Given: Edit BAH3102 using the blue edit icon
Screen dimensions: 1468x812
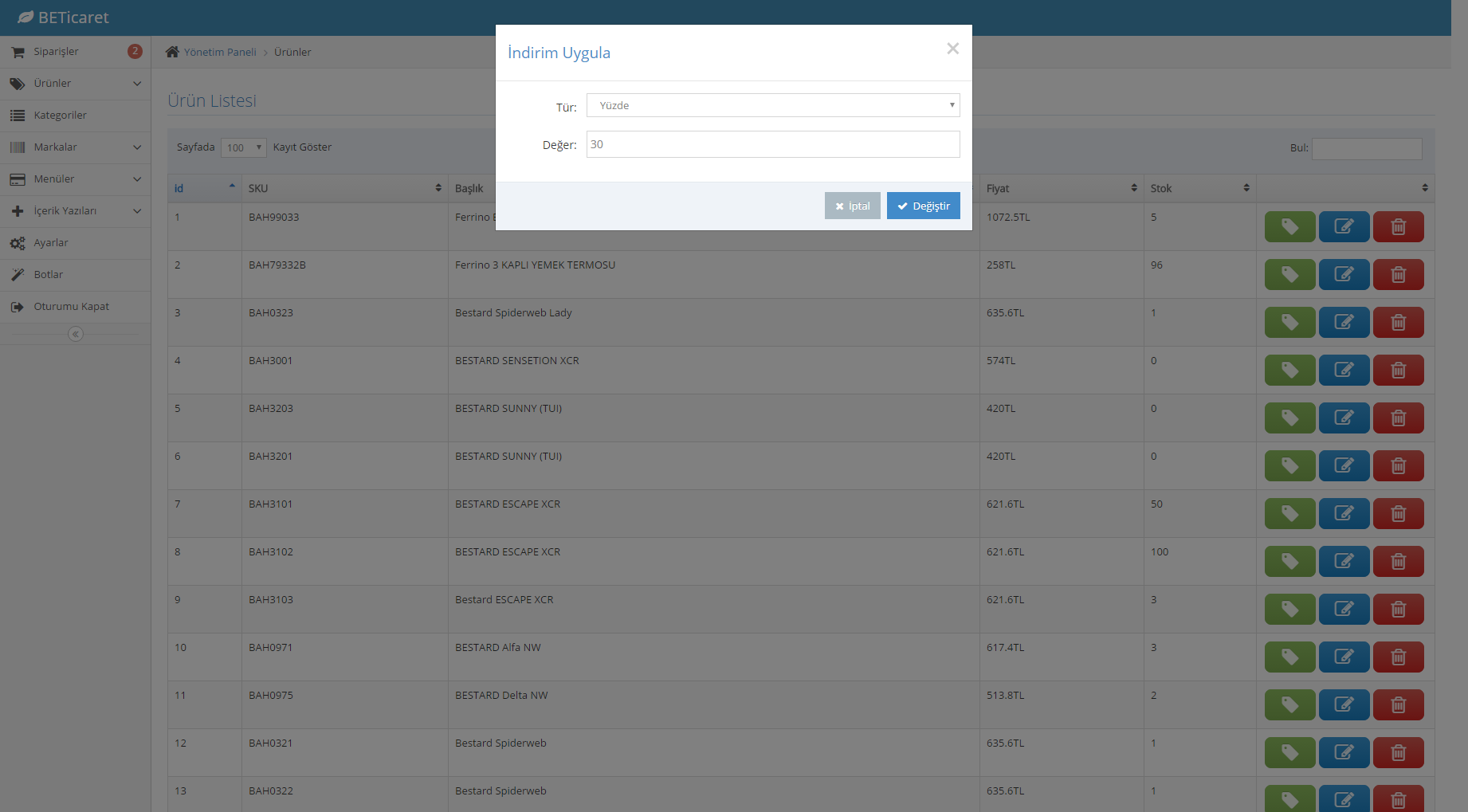Looking at the screenshot, I should click(1344, 562).
